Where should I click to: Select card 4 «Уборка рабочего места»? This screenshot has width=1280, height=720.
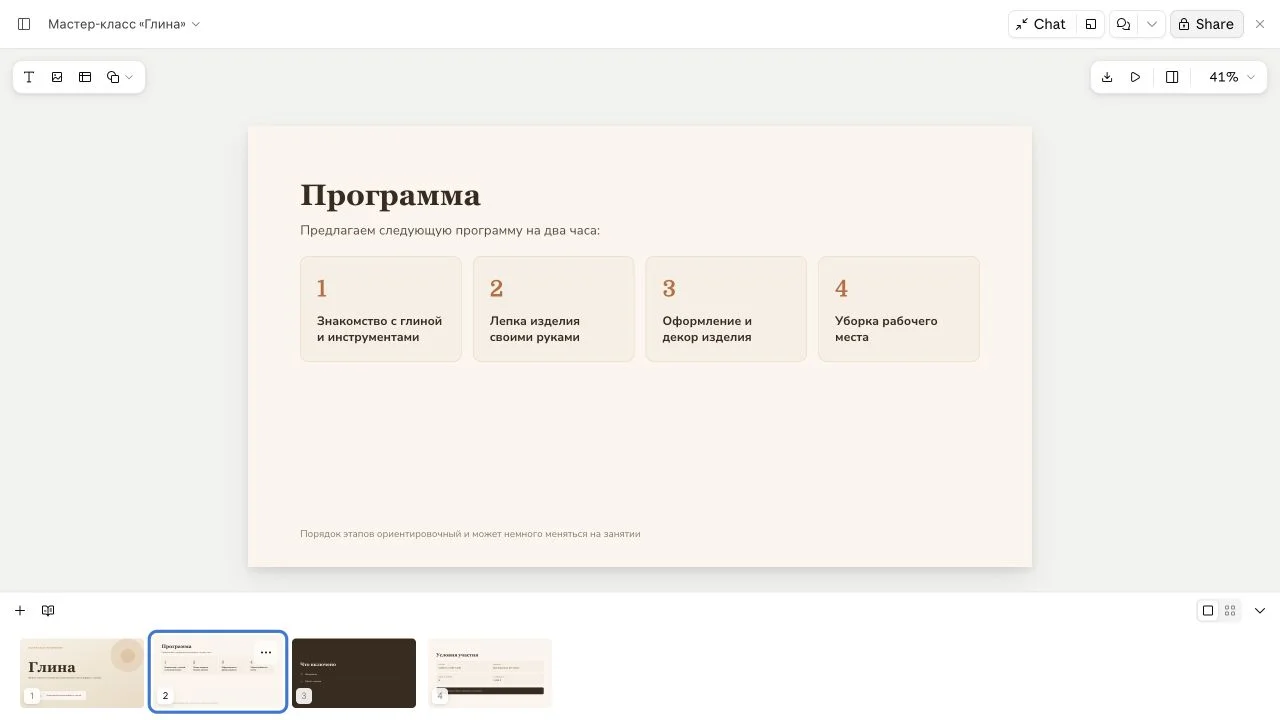tap(899, 309)
